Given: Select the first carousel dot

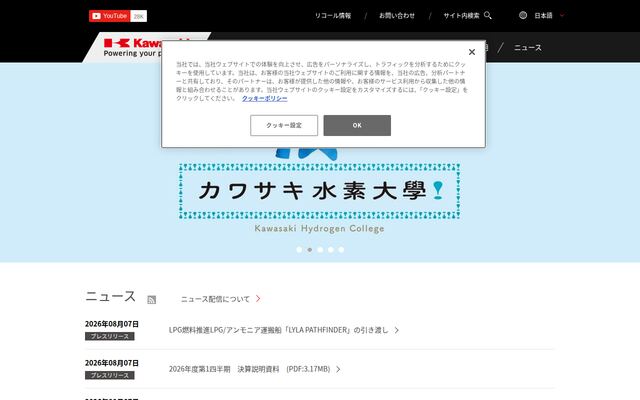Looking at the screenshot, I should [x=299, y=250].
